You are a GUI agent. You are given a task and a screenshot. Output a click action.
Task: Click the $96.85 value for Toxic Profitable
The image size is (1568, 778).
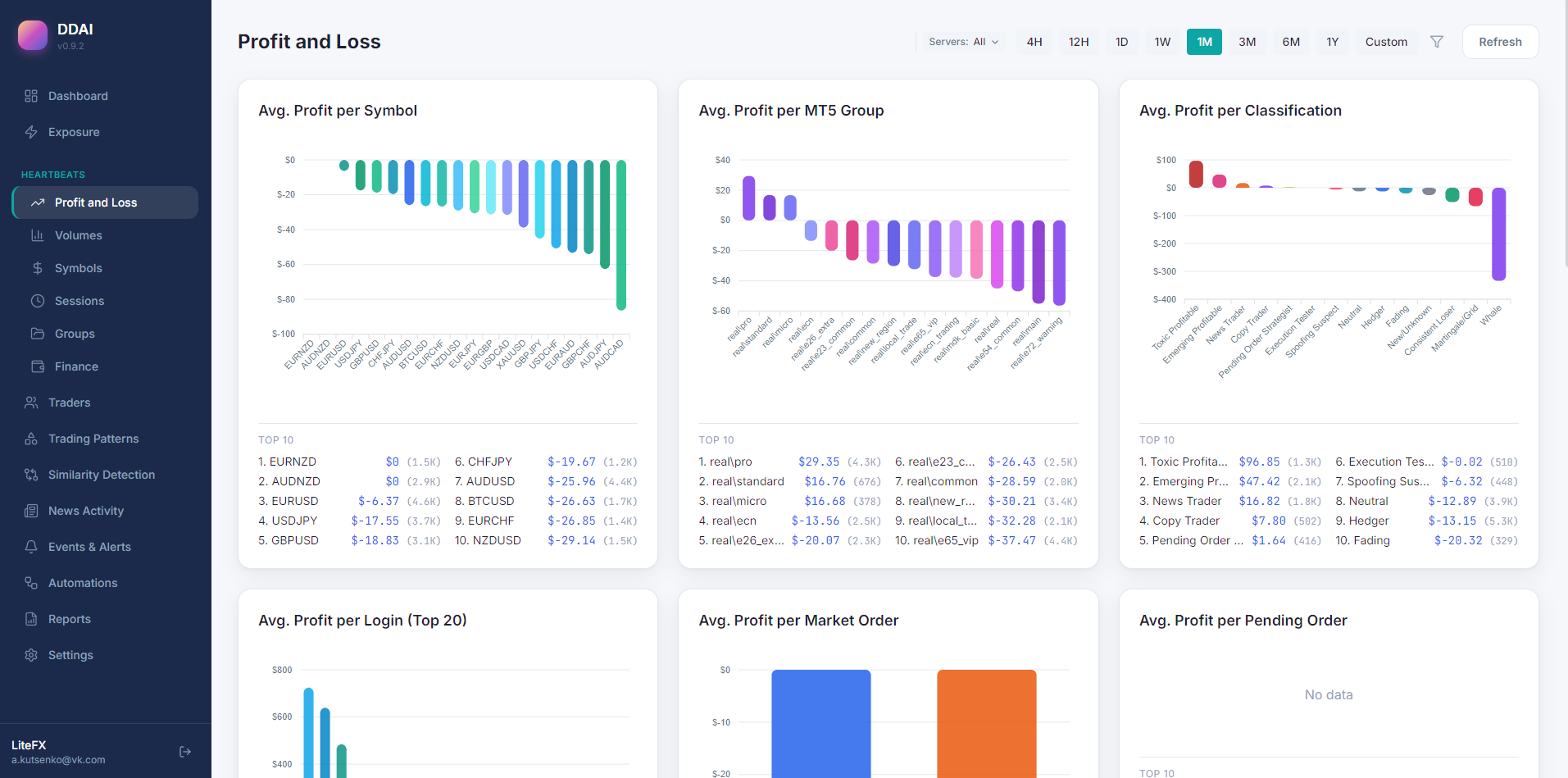point(1259,462)
